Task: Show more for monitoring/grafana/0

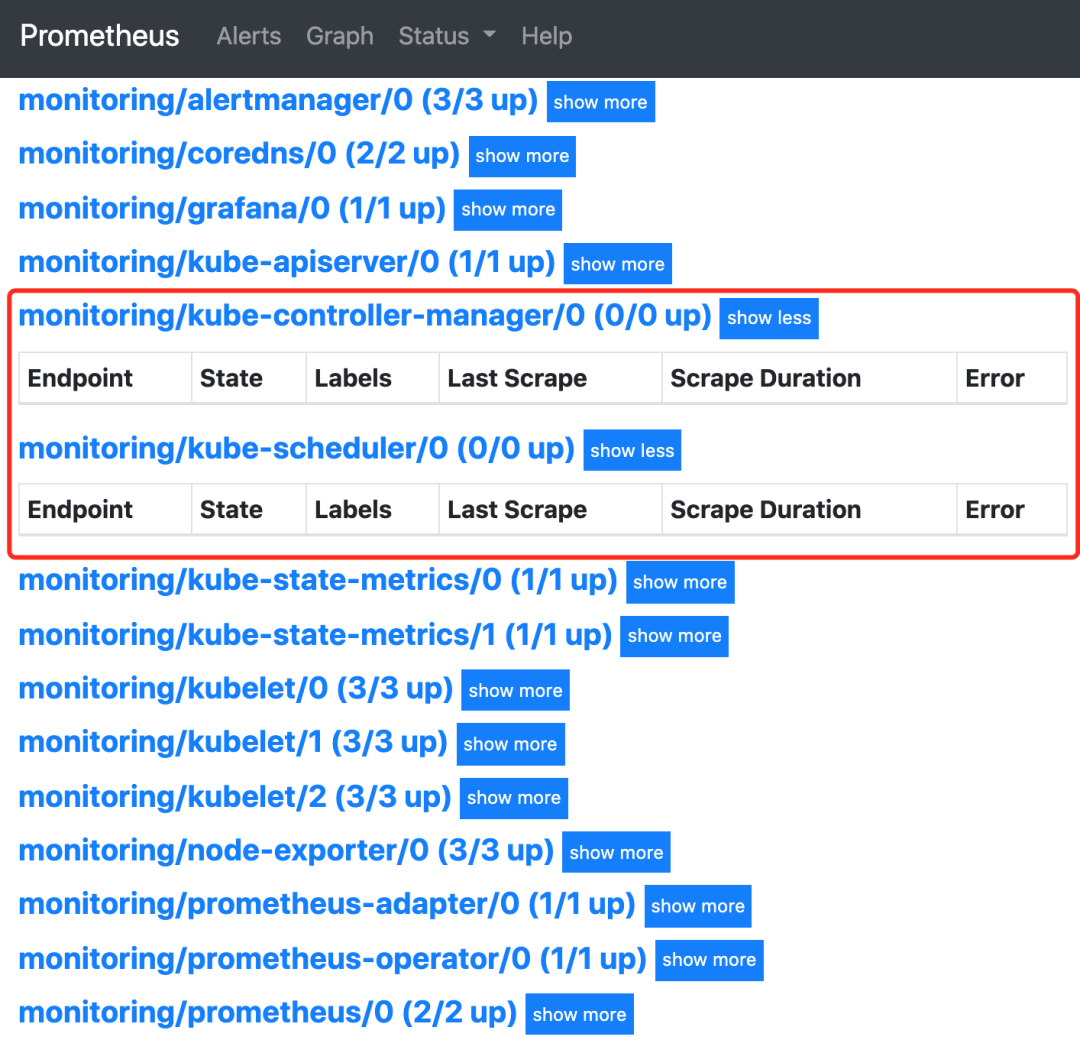Action: tap(508, 209)
